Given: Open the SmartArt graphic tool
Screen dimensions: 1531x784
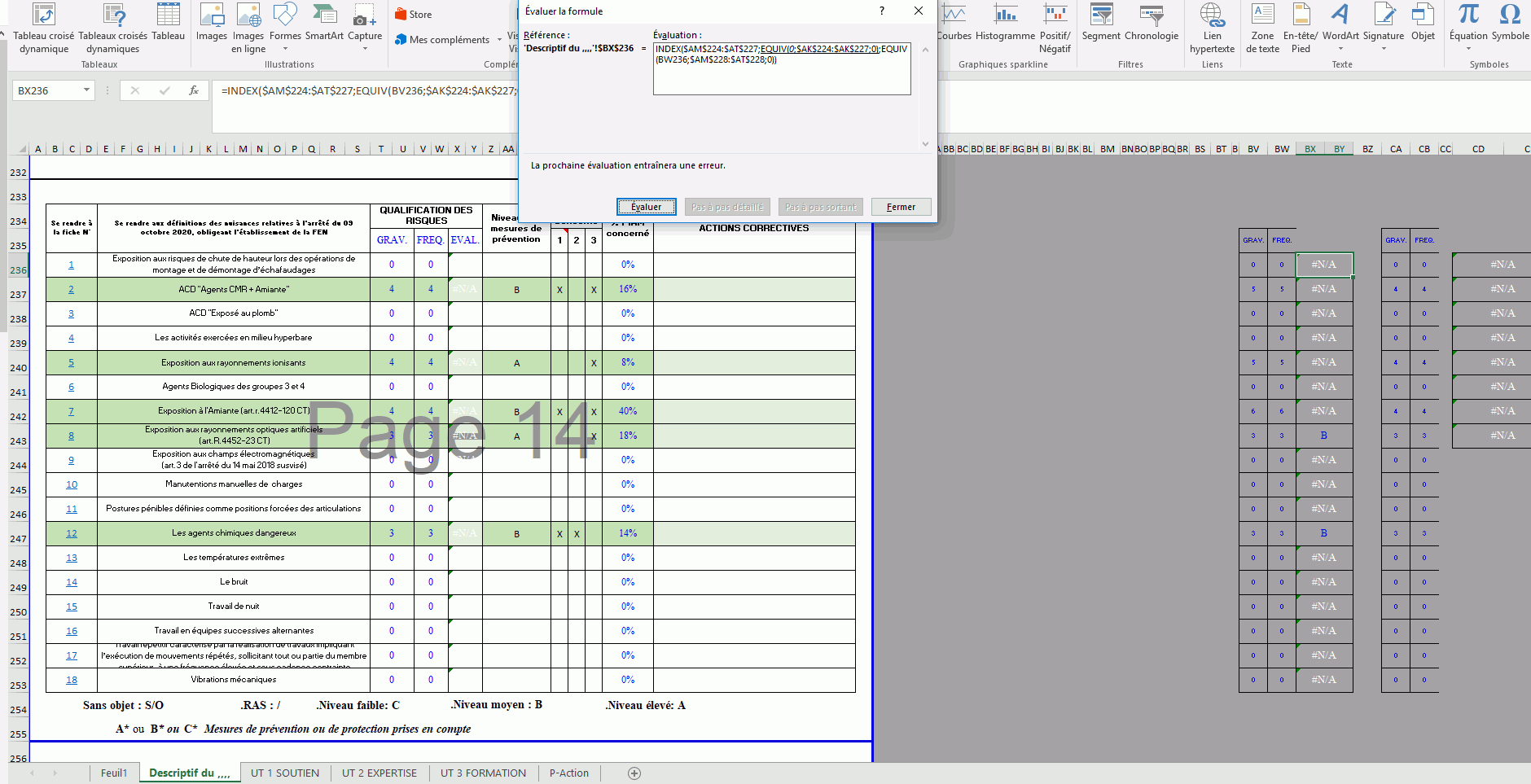Looking at the screenshot, I should tap(324, 23).
